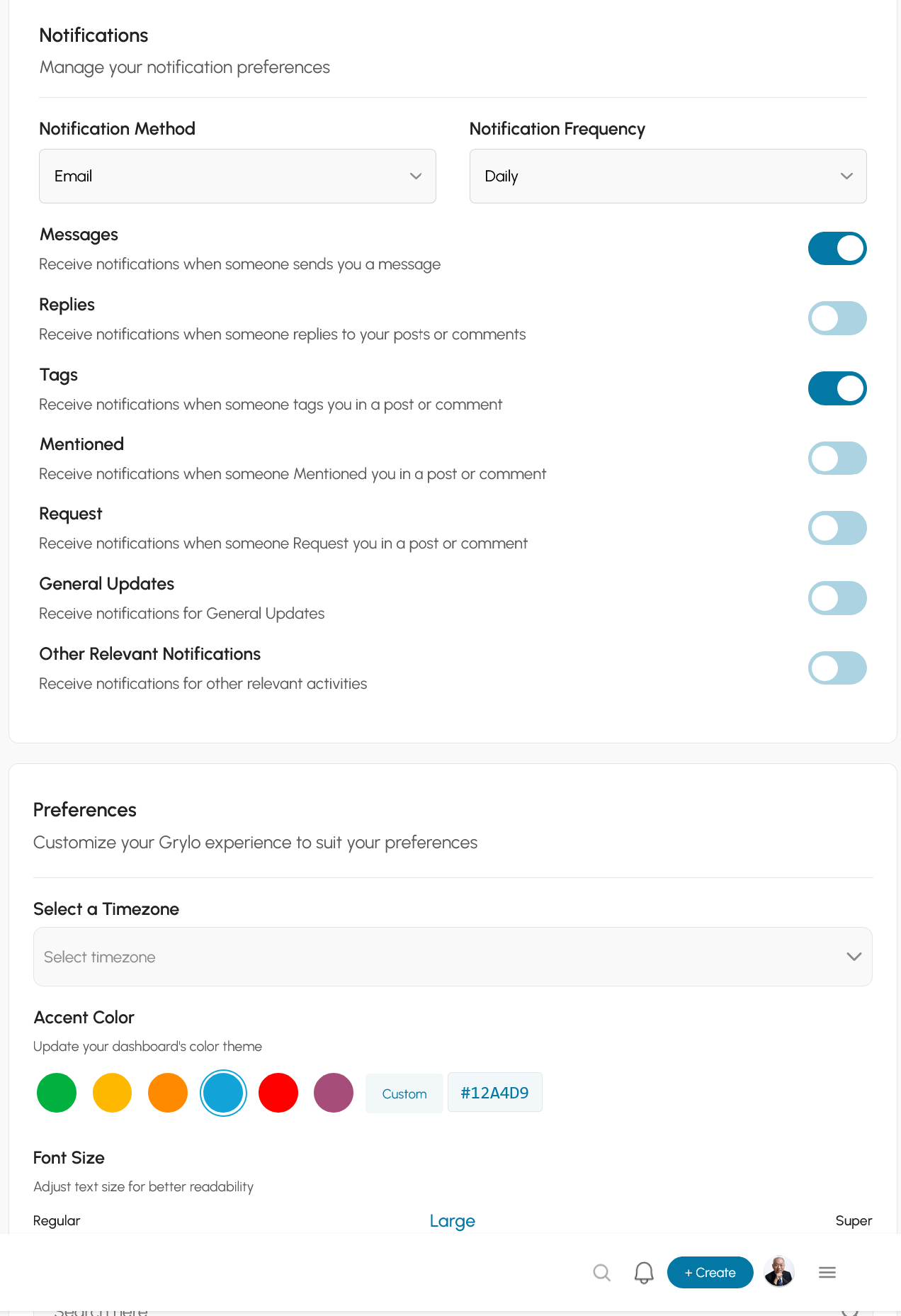Viewport: 901px width, 1316px height.
Task: Choose the Super font size option
Action: click(x=854, y=1220)
